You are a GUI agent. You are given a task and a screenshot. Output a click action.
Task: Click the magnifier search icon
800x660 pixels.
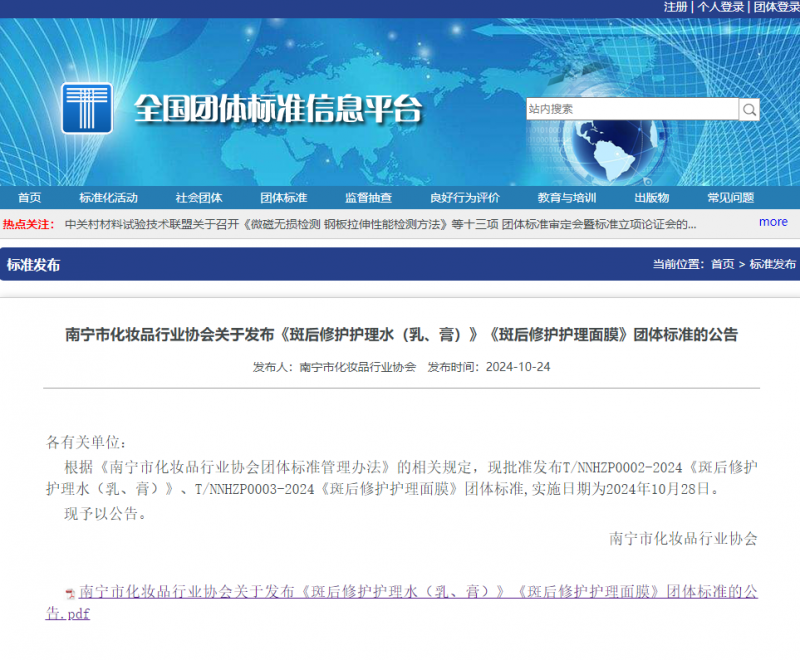point(749,109)
